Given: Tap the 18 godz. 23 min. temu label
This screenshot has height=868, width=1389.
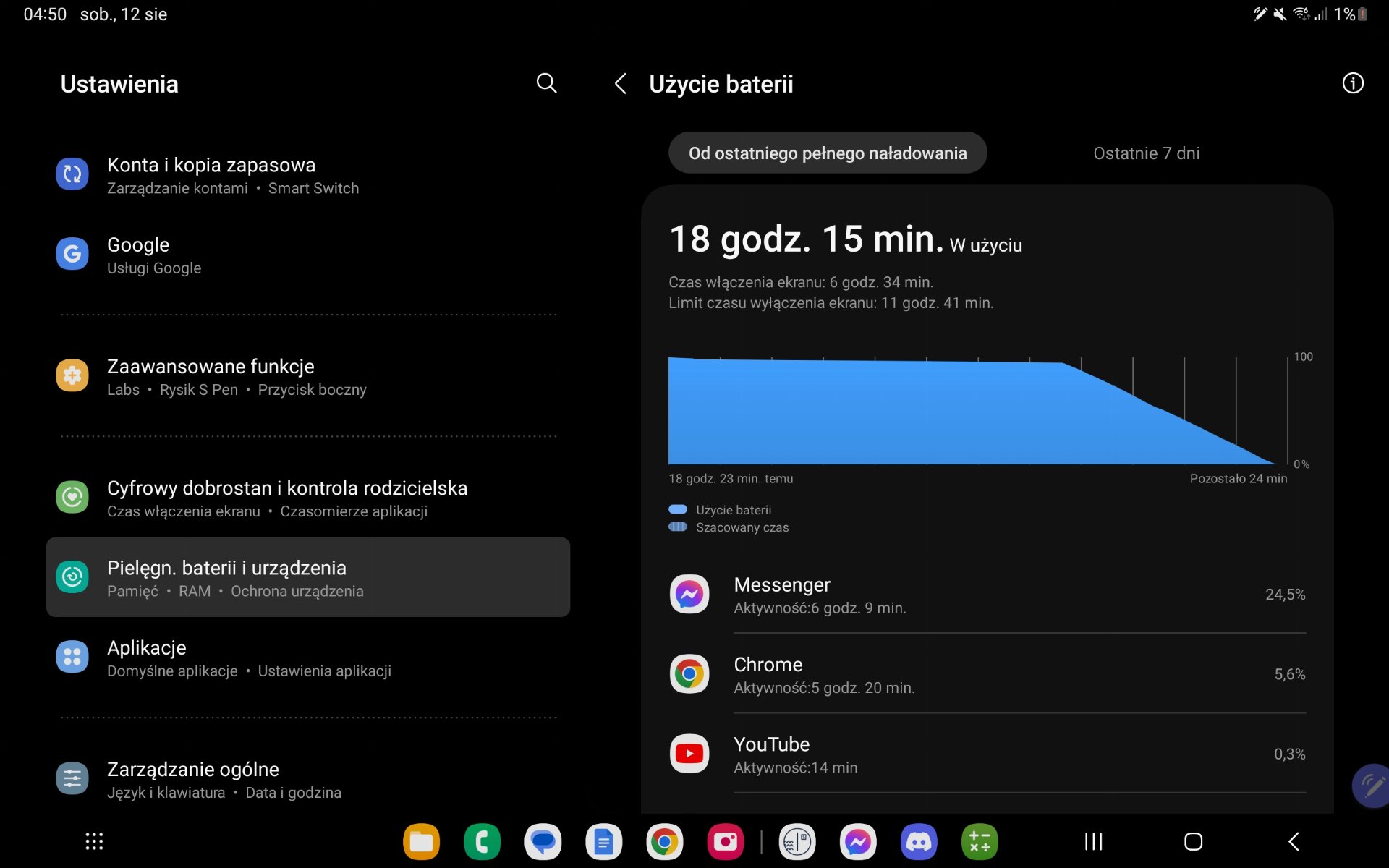Looking at the screenshot, I should coord(731,479).
